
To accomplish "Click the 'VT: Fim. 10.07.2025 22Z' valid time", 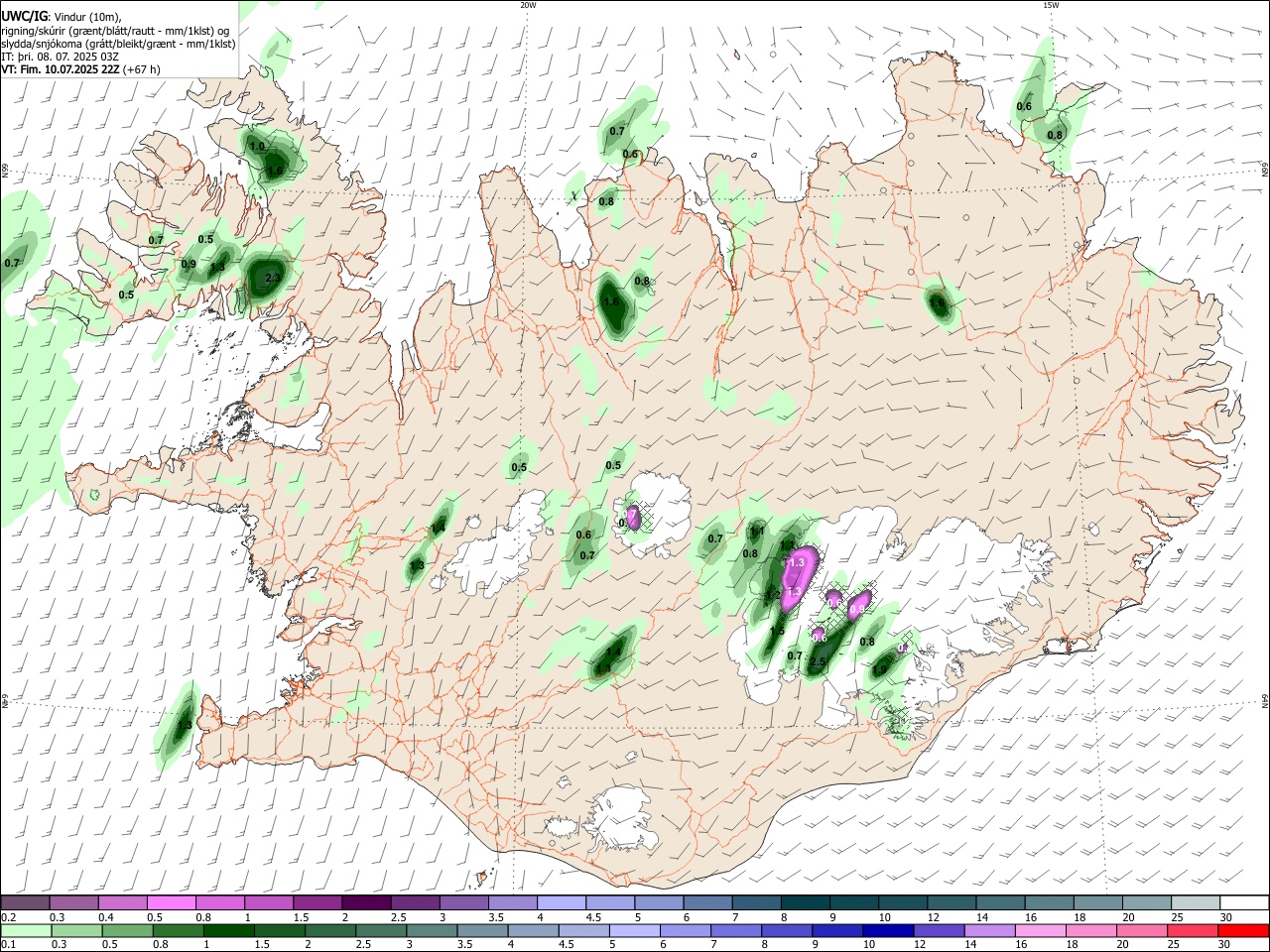I will (x=61, y=69).
